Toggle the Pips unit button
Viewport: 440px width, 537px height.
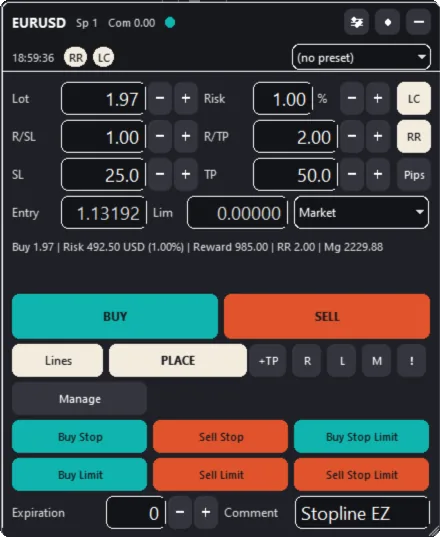tap(414, 175)
